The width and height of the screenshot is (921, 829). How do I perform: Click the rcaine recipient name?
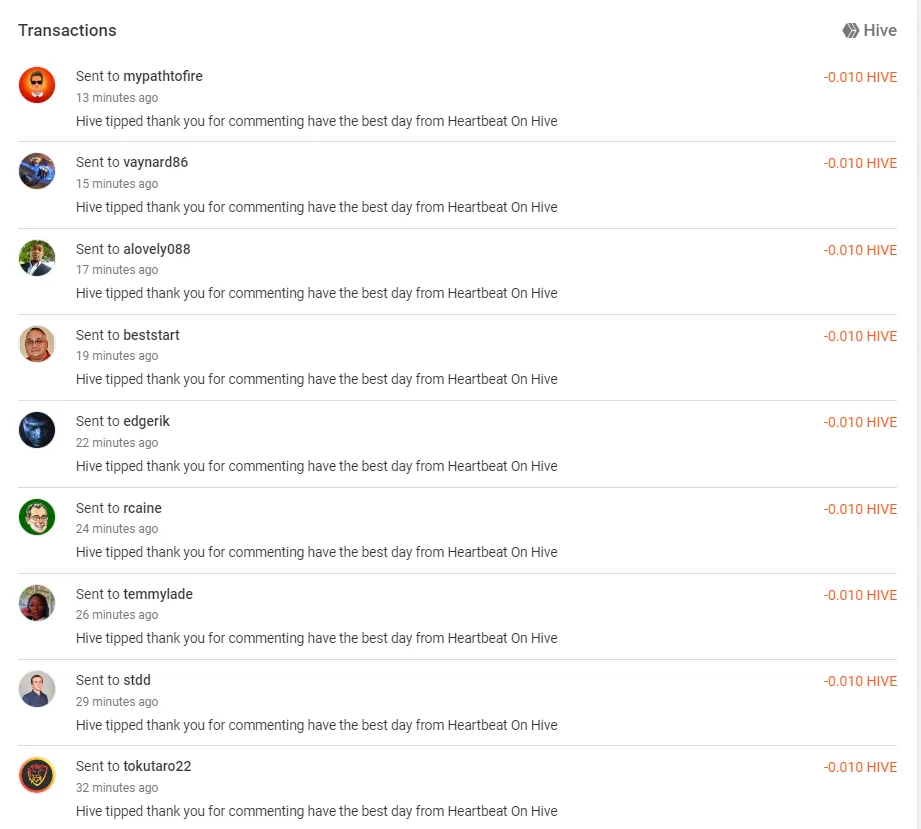(143, 508)
